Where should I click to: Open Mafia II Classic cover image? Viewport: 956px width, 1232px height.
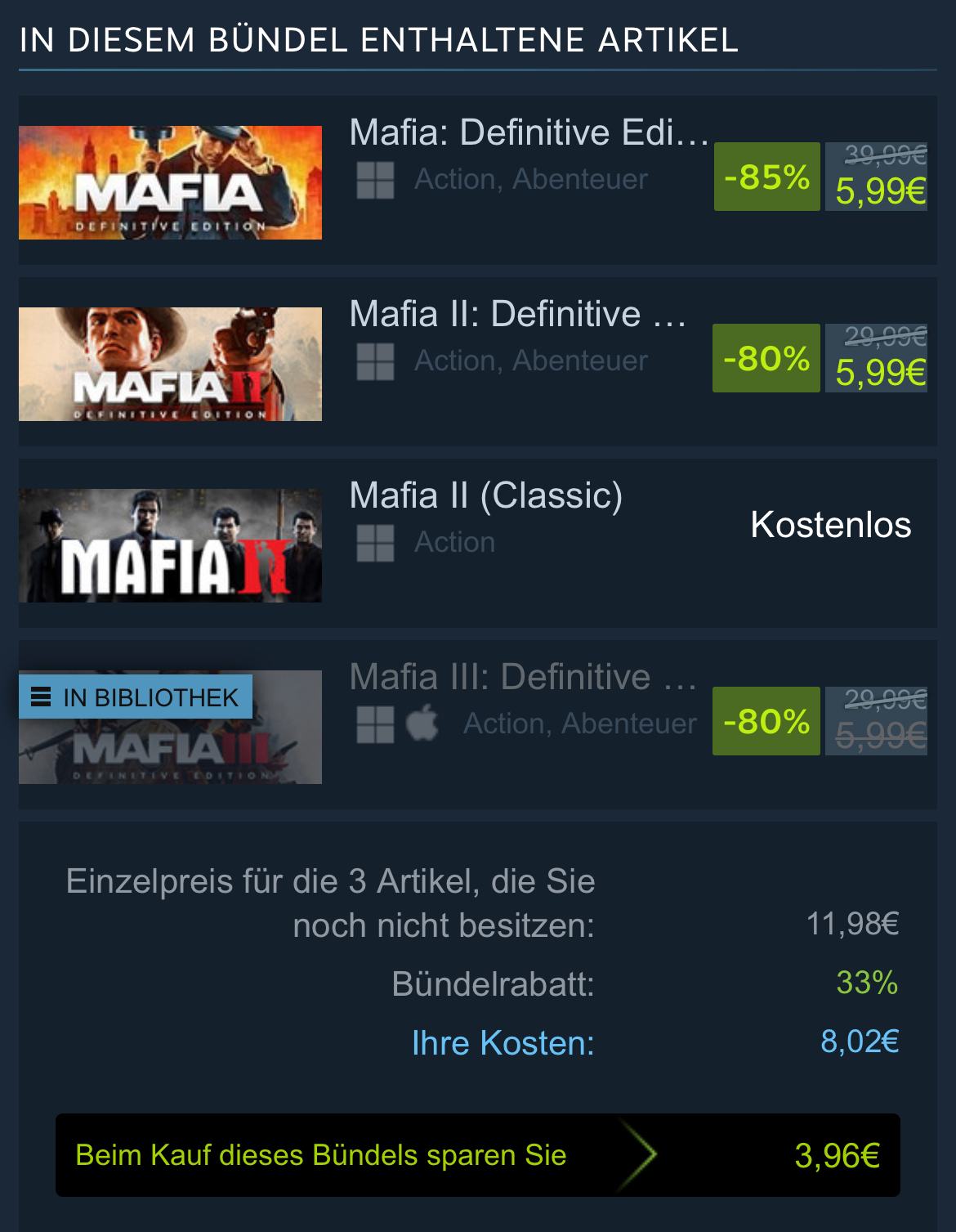pyautogui.click(x=170, y=545)
